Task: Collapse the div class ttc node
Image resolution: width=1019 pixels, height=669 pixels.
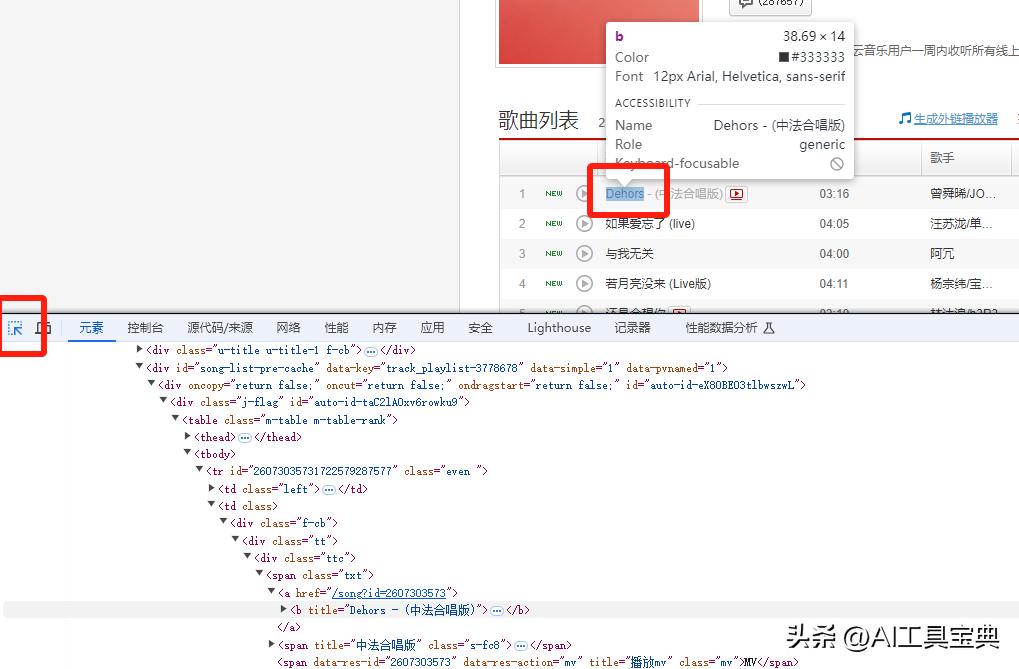Action: point(248,557)
